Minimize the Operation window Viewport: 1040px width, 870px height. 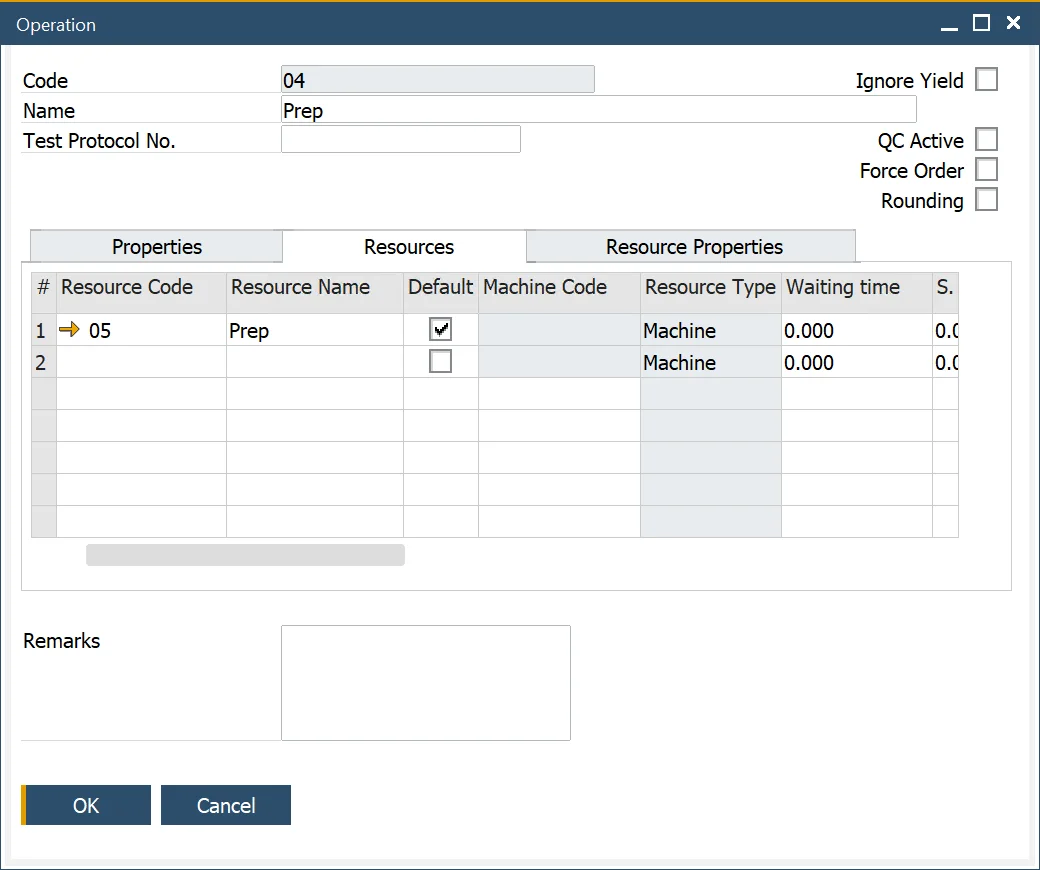point(949,24)
